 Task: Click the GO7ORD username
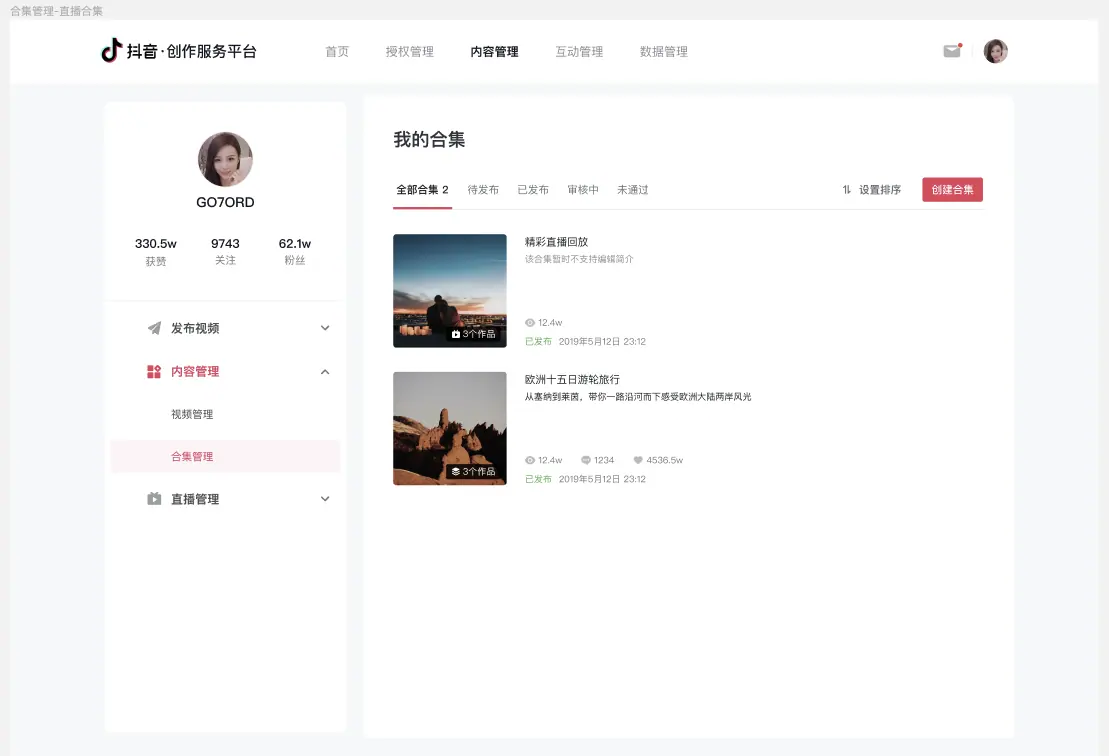(x=225, y=202)
